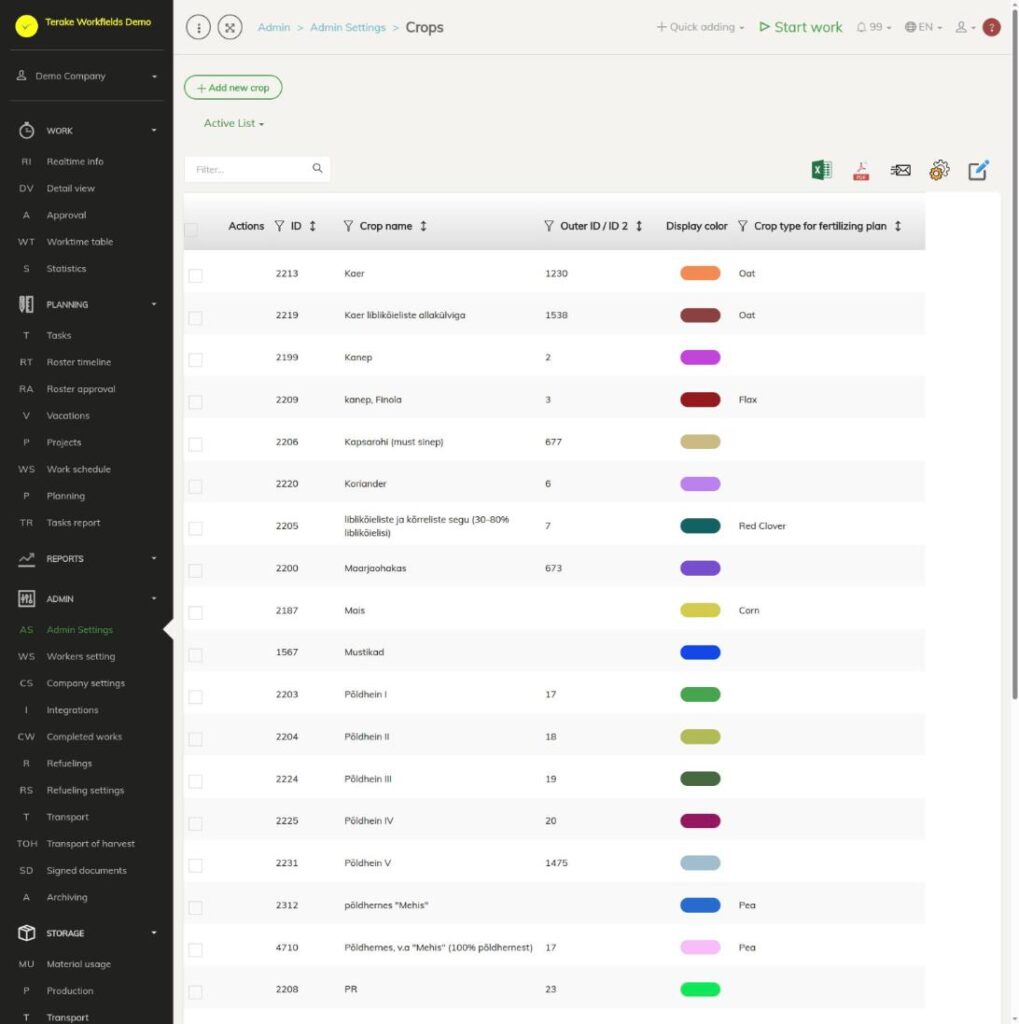Screen dimensions: 1019x1024
Task: Click the yellow color swatch for Mais
Action: click(700, 610)
